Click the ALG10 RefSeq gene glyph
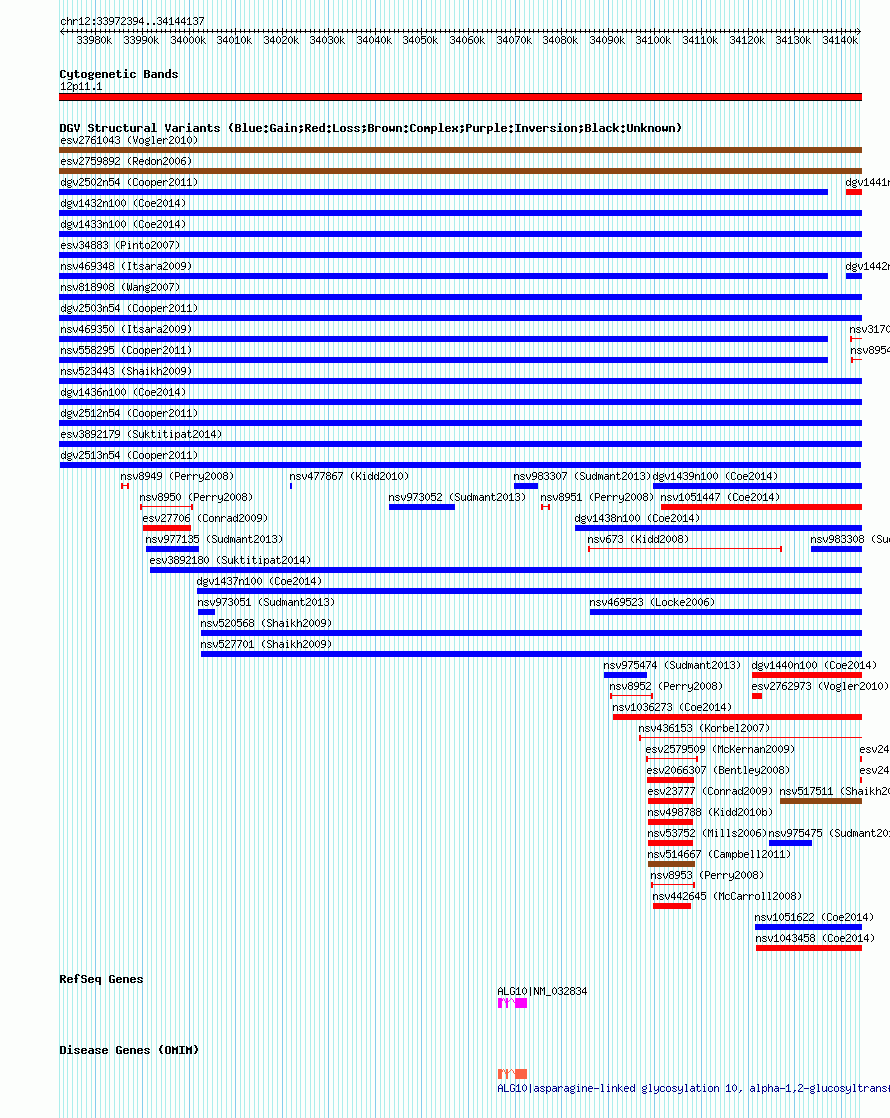 (512, 1002)
